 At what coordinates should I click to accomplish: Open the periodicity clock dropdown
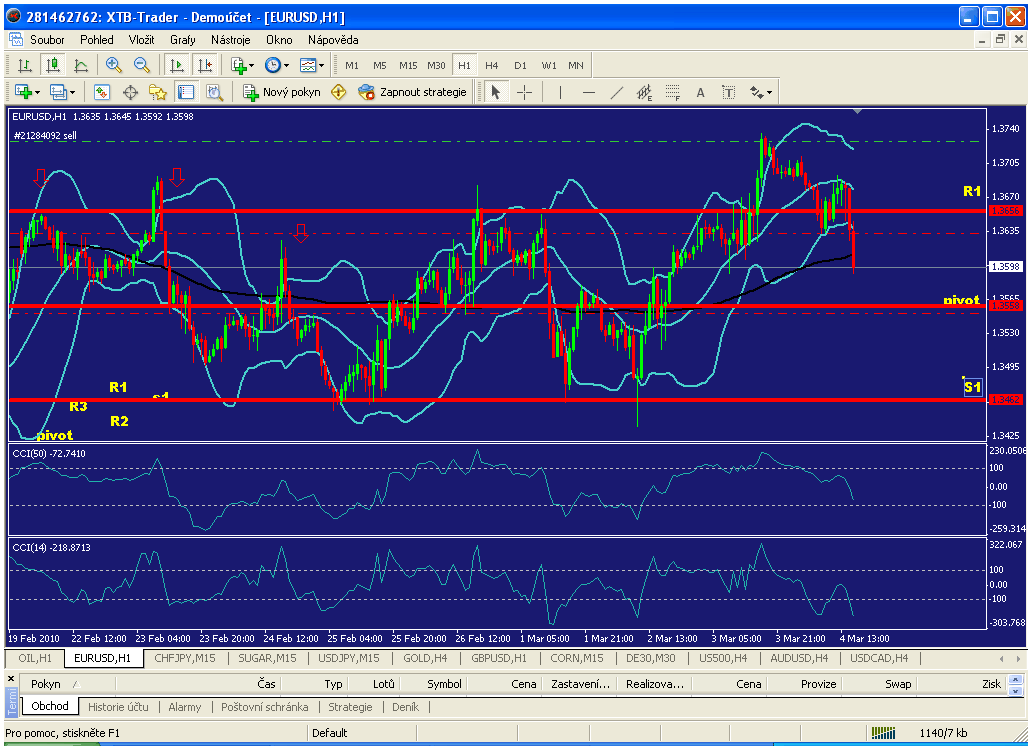276,65
